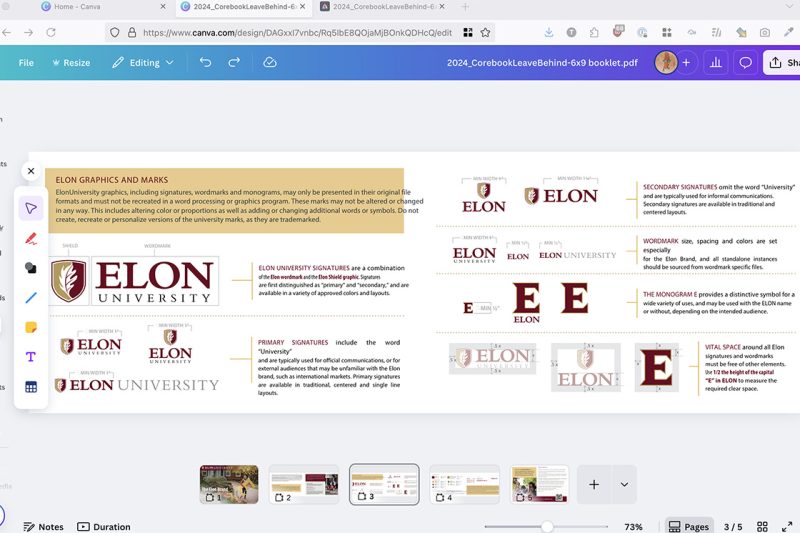Open the Resize option
The height and width of the screenshot is (533, 800).
[x=71, y=62]
